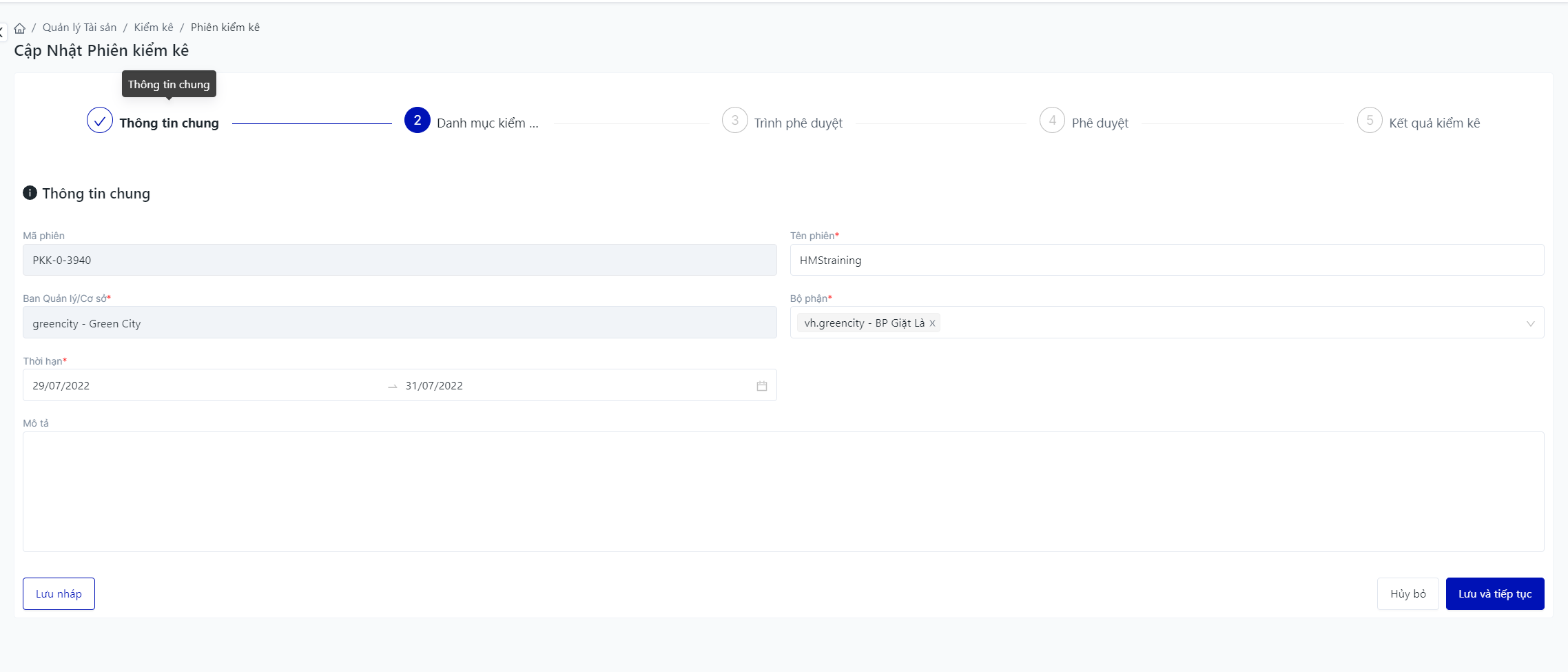Open the calendar icon in Thời hạn

[x=761, y=386]
